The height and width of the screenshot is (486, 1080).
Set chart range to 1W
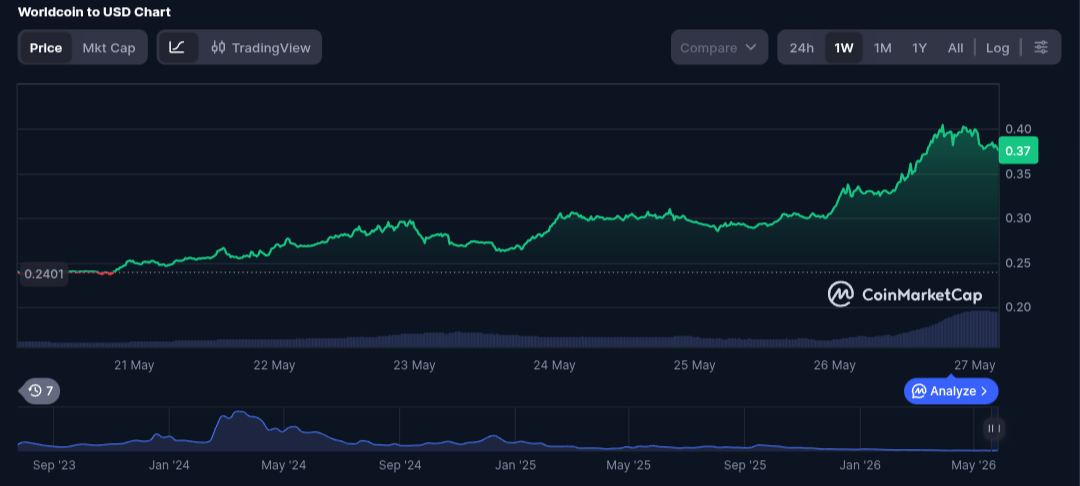[844, 47]
